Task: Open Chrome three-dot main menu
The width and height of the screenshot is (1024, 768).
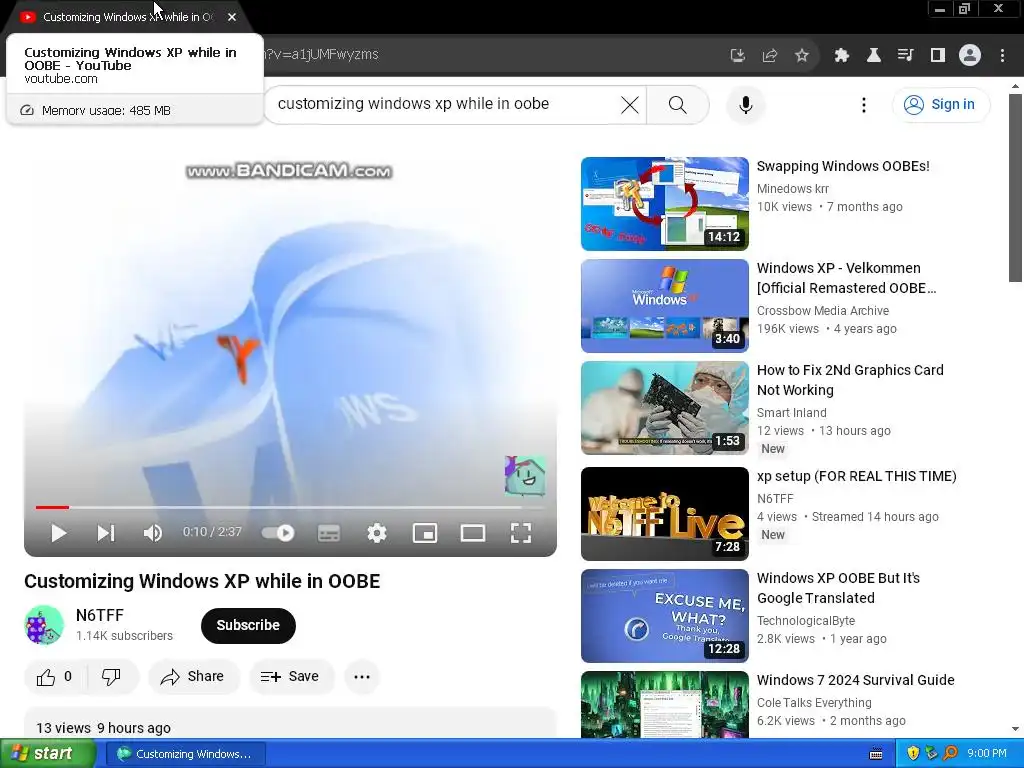Action: click(x=1002, y=56)
